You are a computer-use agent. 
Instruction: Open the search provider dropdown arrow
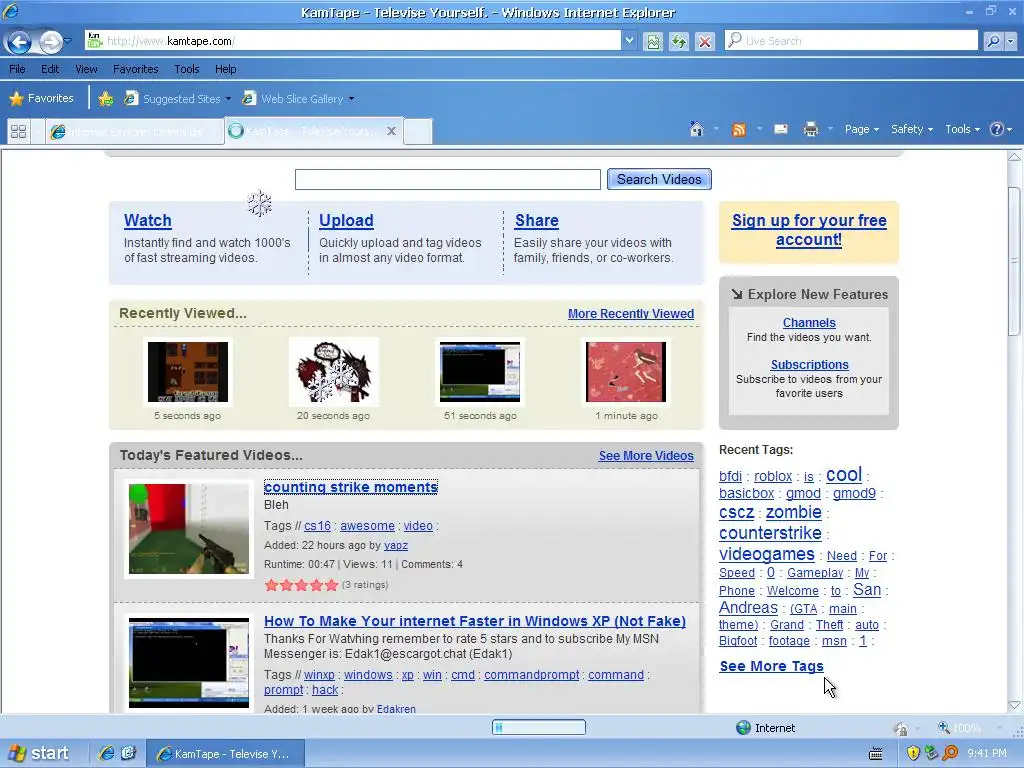pyautogui.click(x=1011, y=40)
